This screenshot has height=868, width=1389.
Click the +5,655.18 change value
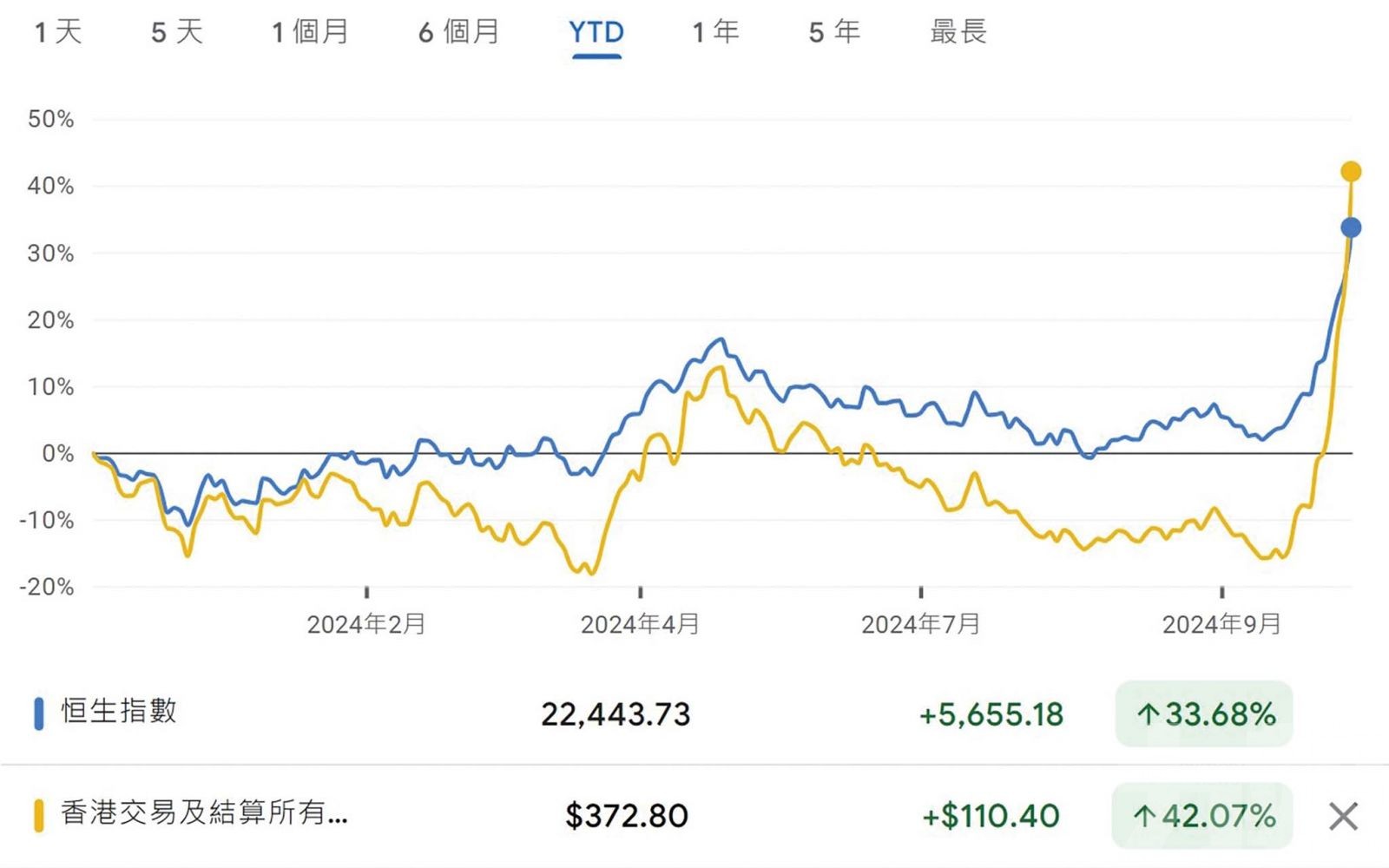pyautogui.click(x=991, y=714)
